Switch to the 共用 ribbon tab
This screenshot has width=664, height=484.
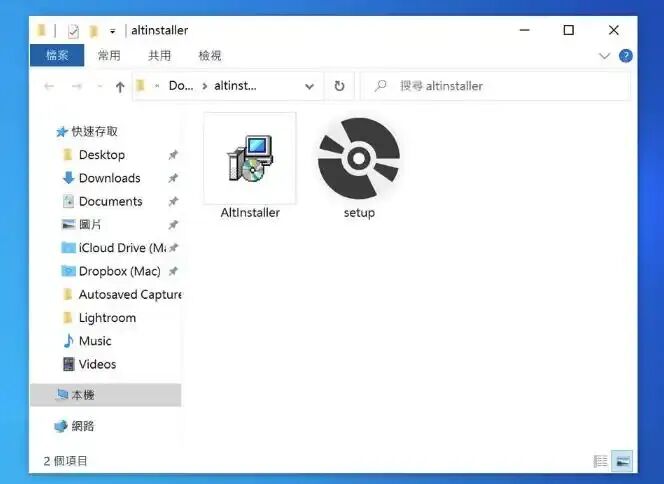coord(160,55)
